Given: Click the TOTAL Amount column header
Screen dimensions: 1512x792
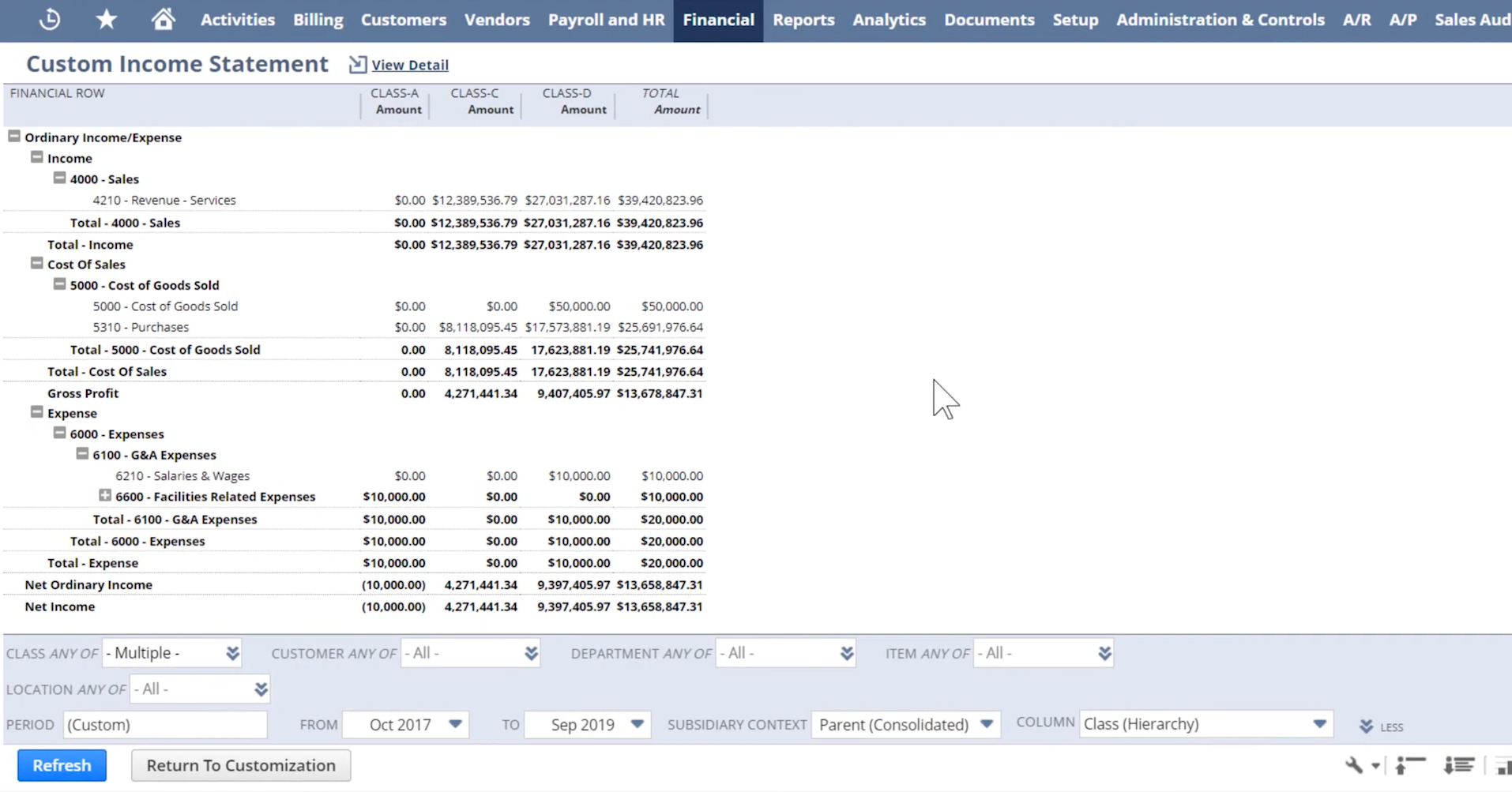Looking at the screenshot, I should click(x=662, y=101).
